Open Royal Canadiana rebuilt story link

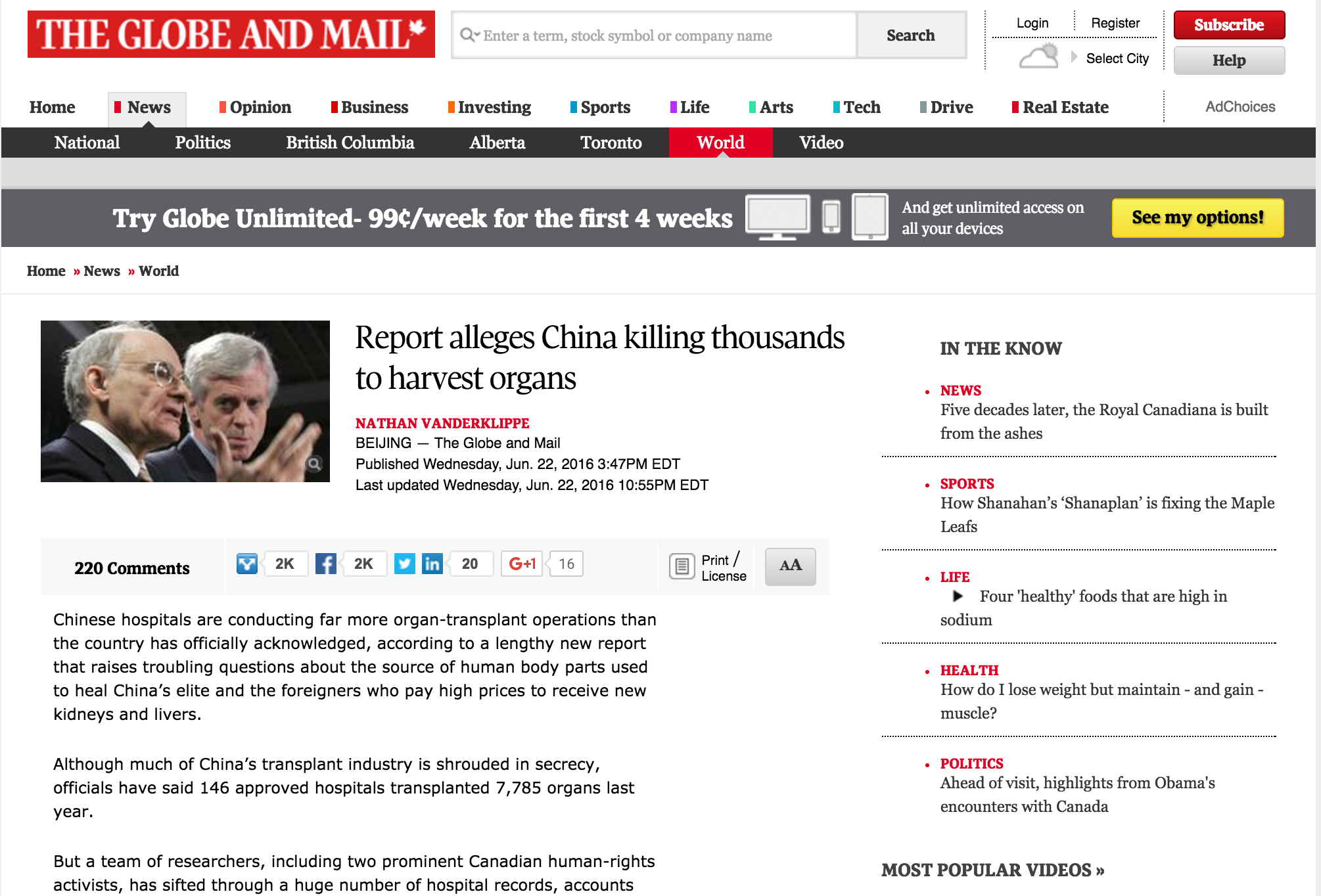(x=1104, y=422)
